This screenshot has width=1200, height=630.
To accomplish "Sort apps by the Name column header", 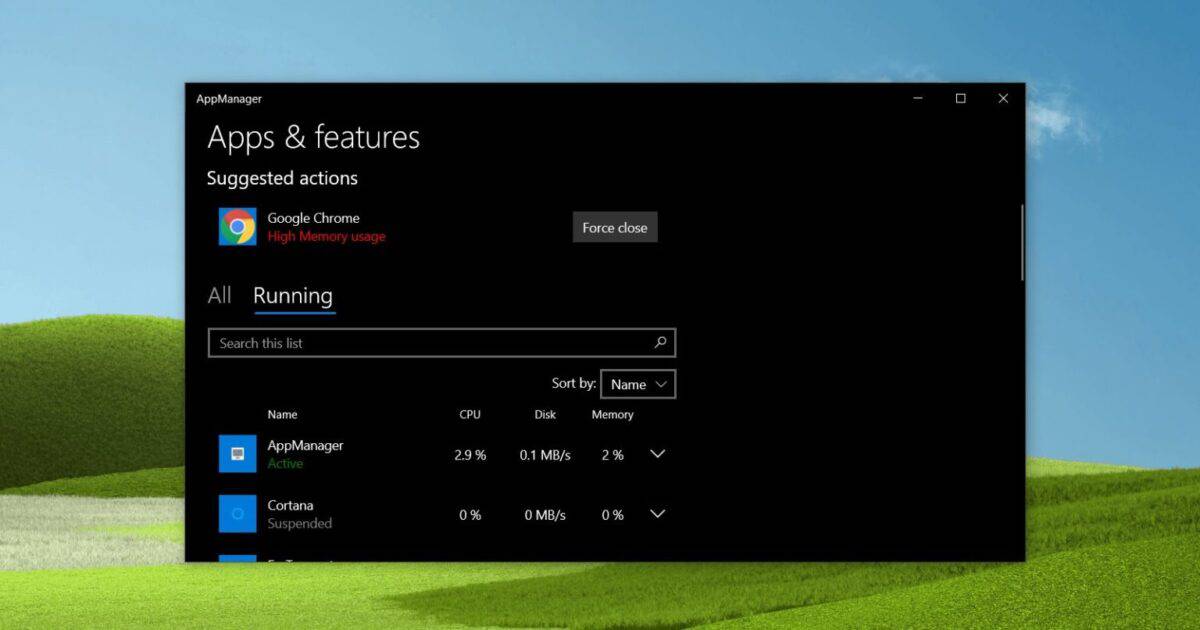I will pos(282,414).
